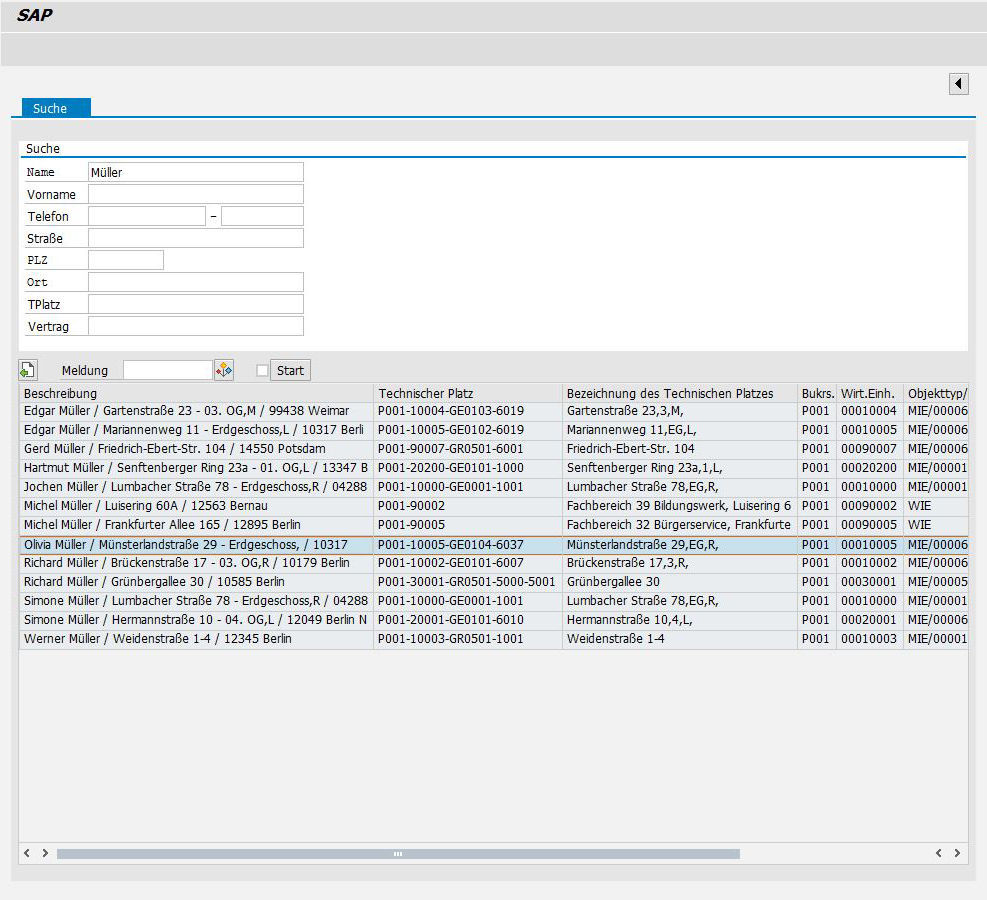This screenshot has width=987, height=900.
Task: Tick the checkbox beside the Start button
Action: pos(263,371)
